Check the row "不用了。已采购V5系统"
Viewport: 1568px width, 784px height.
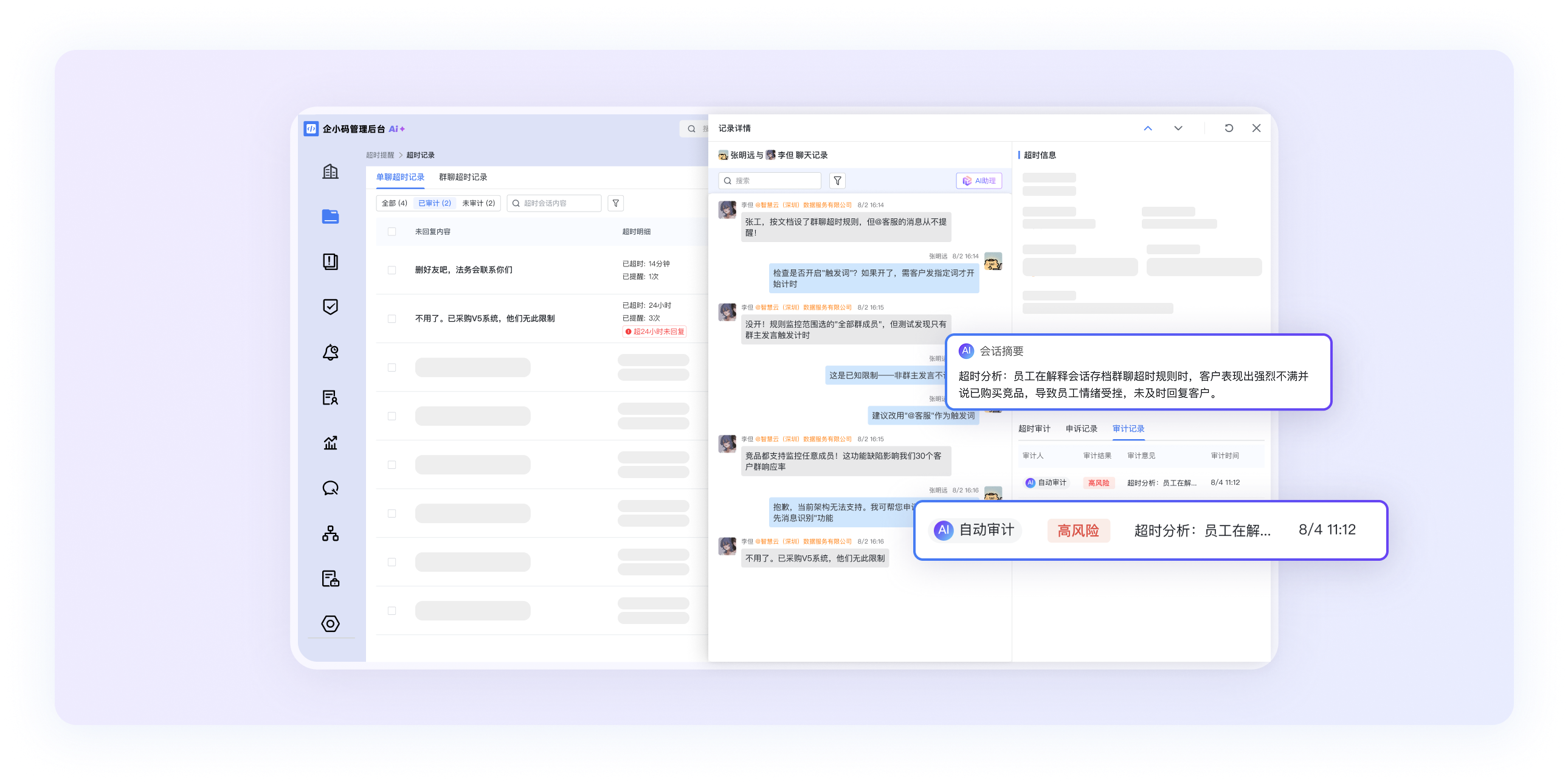point(392,319)
